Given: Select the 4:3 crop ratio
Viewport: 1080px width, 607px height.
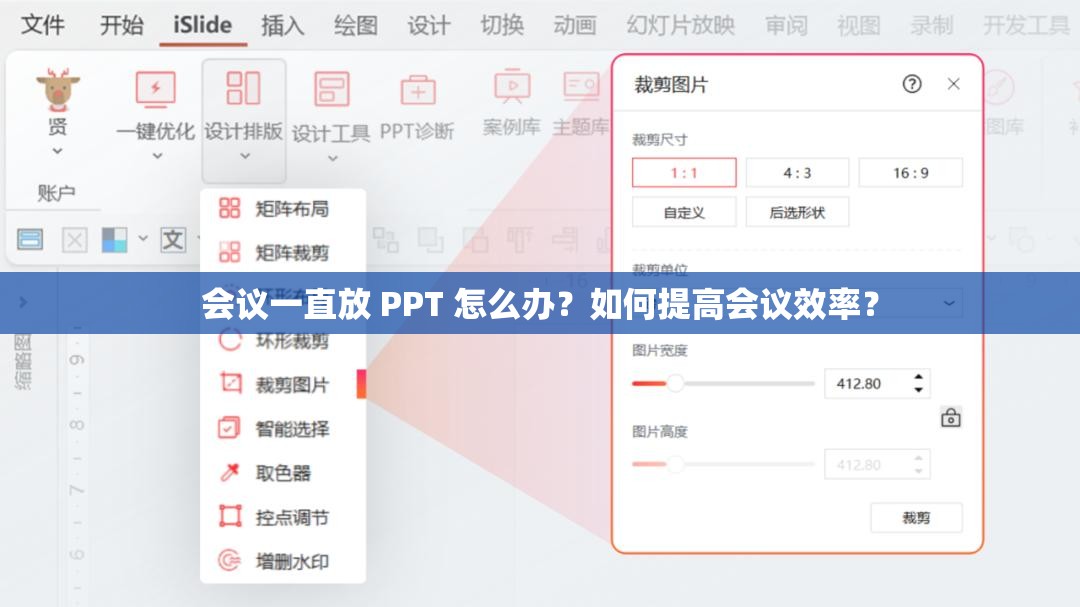Looking at the screenshot, I should tap(798, 171).
